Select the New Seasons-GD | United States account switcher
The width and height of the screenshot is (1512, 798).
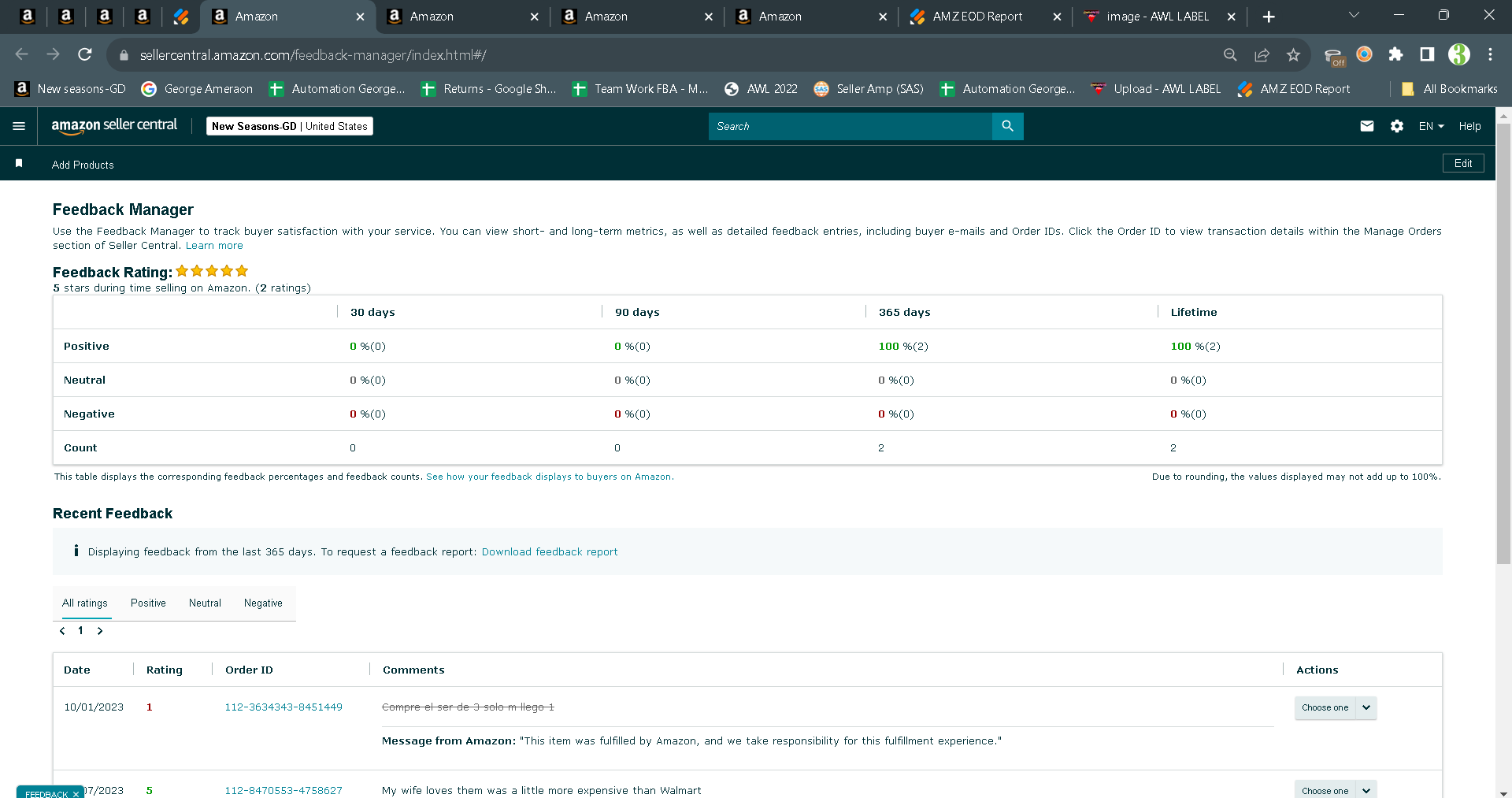290,126
